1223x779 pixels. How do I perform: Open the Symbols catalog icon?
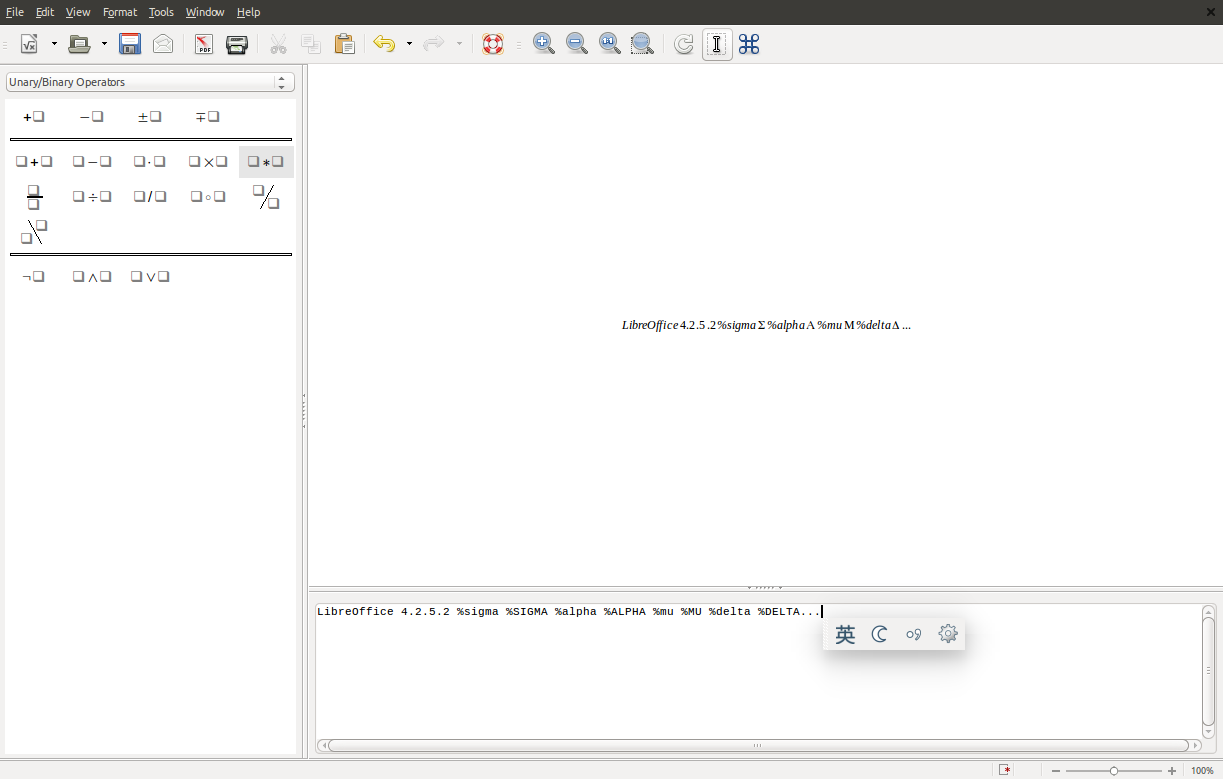(749, 44)
